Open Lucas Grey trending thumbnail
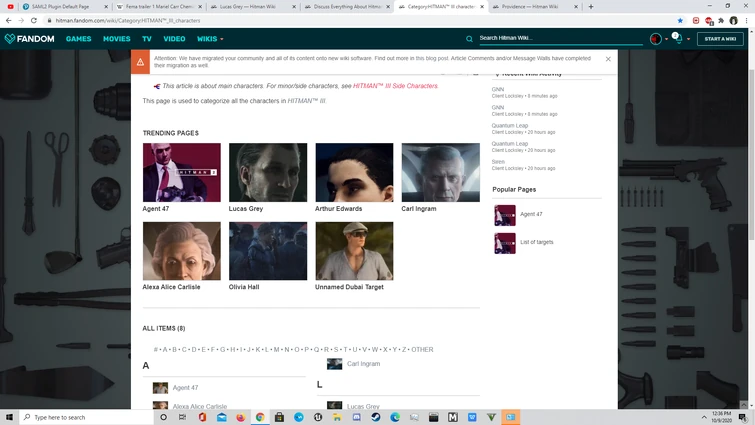 268,172
